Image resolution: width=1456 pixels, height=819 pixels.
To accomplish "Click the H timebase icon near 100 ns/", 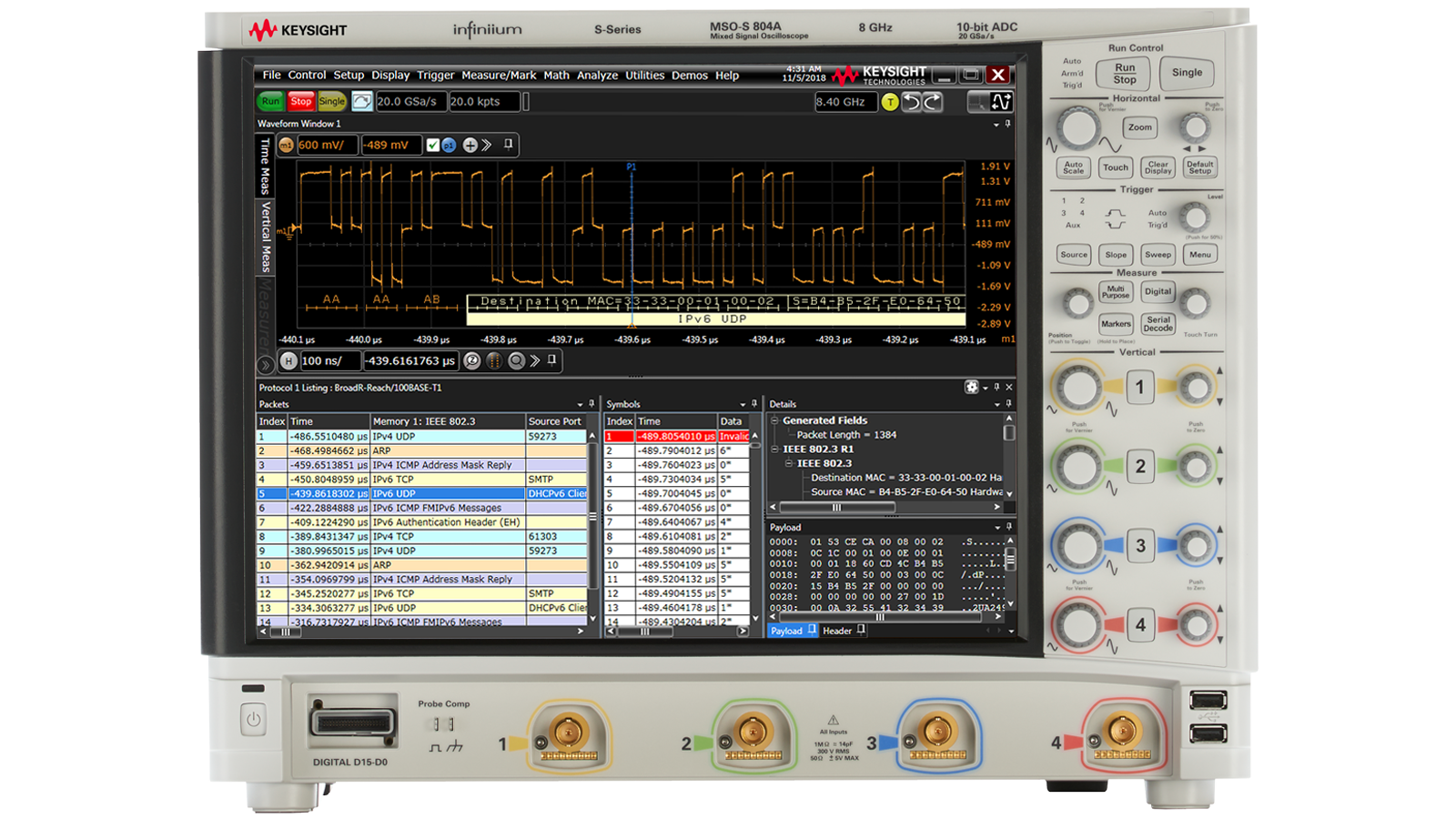I will point(288,360).
